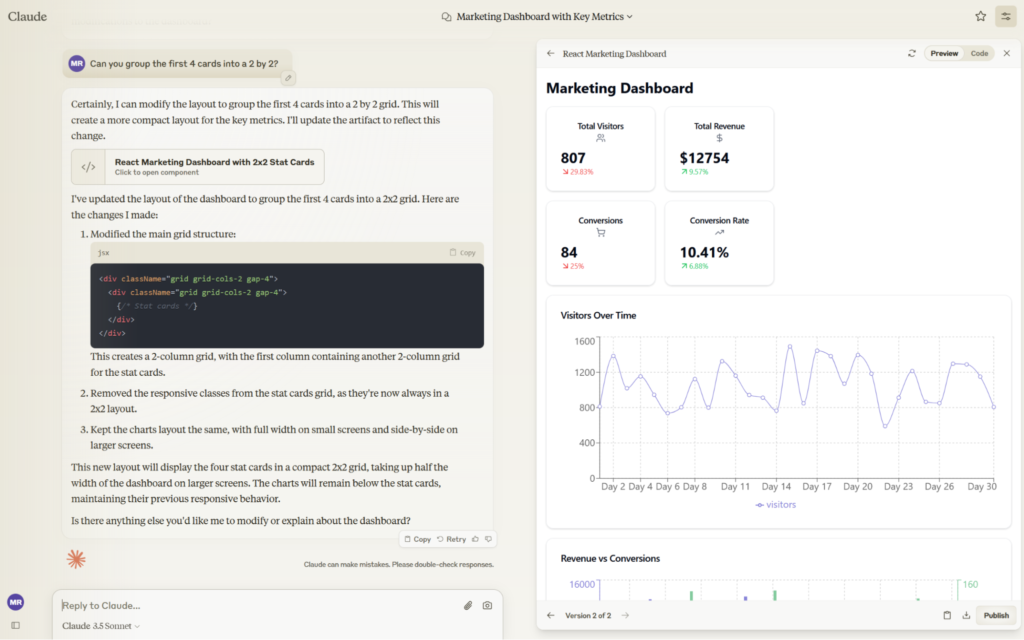Reload the artifact with the refresh icon
Screen dimensions: 1024x640
[911, 53]
